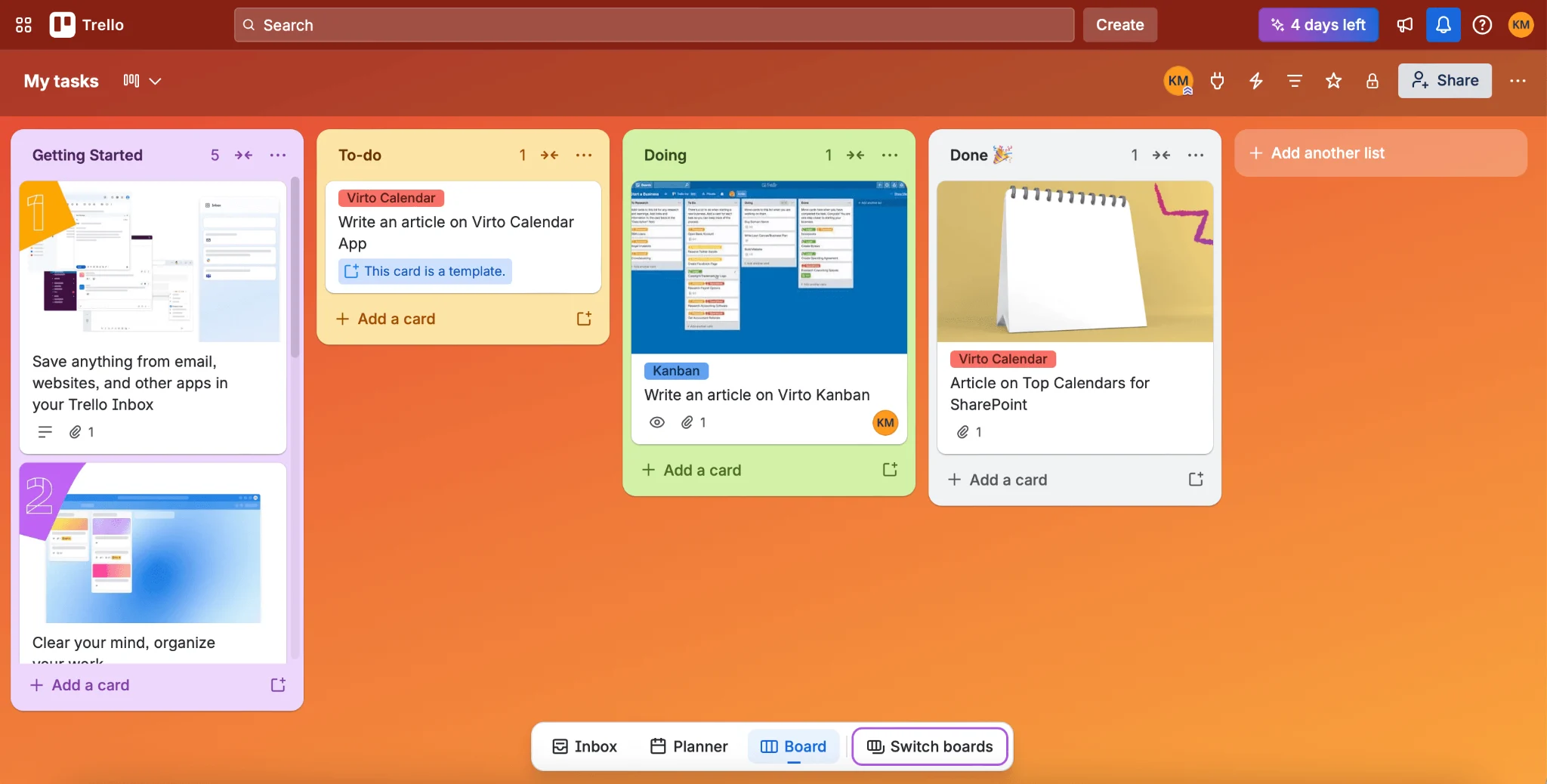
Task: Open the help question mark icon
Action: pos(1482,25)
